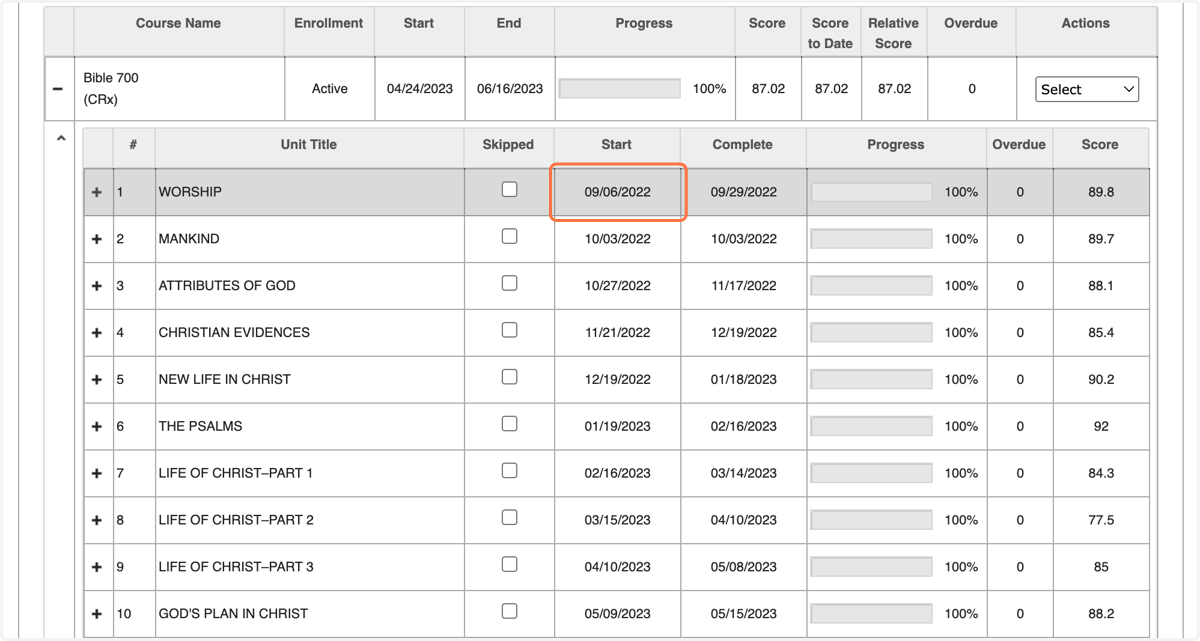Select the CHRISTIAN EVIDENCES title
1200x641 pixels.
[x=234, y=333]
